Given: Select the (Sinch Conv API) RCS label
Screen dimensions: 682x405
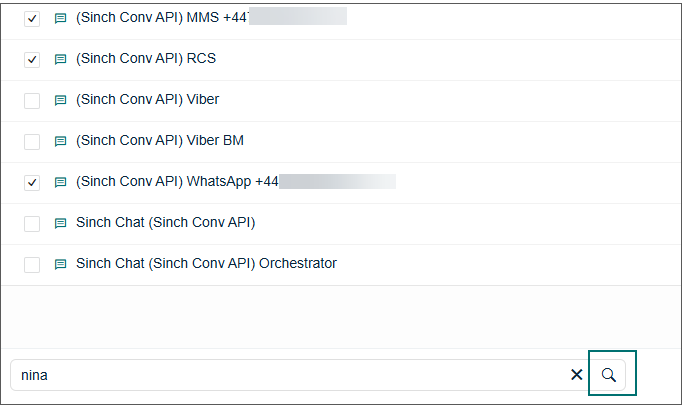Looking at the screenshot, I should click(146, 58).
